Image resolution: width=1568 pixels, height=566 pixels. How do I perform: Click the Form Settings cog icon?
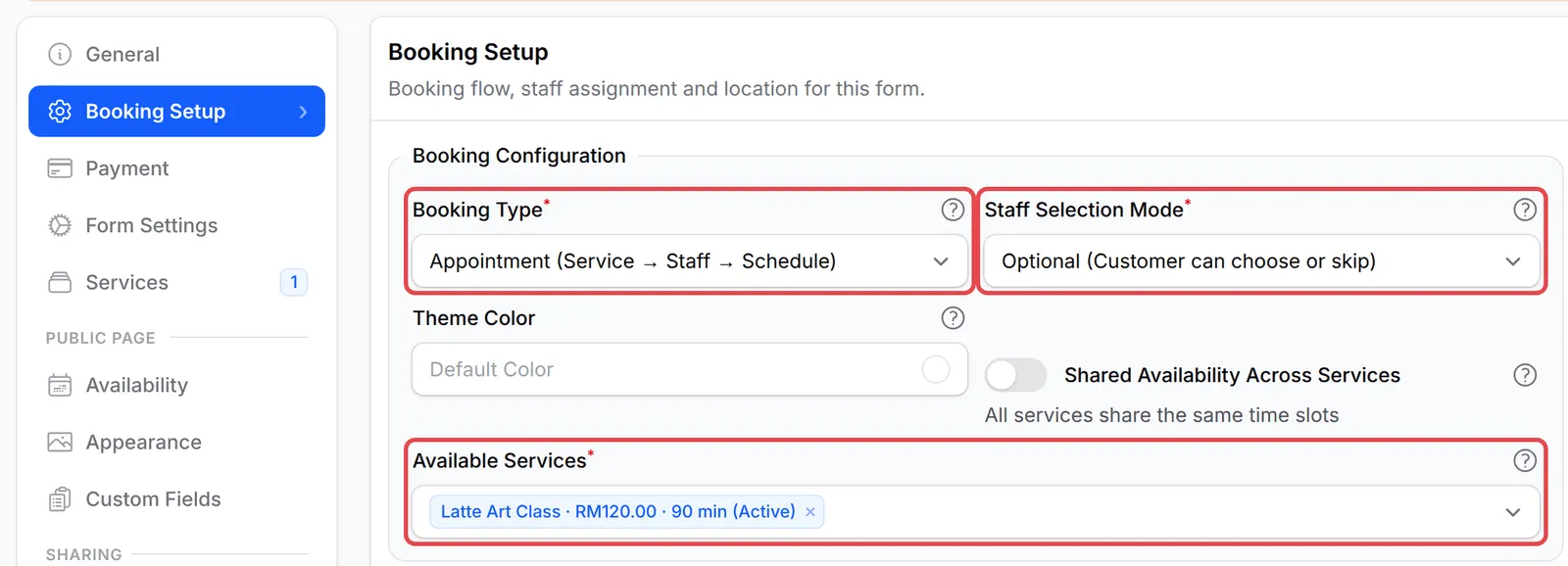60,225
